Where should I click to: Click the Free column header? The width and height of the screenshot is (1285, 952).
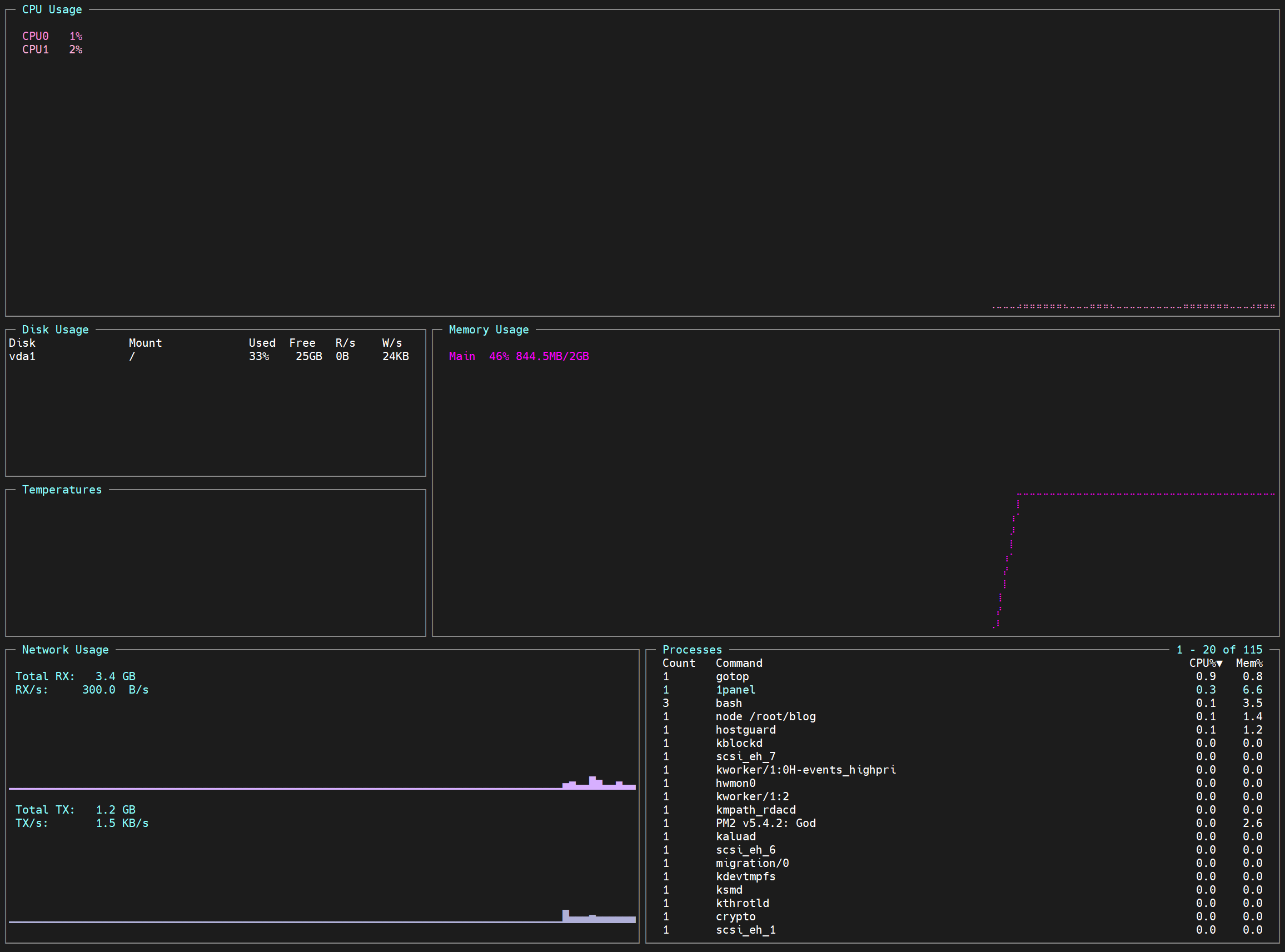tap(302, 343)
